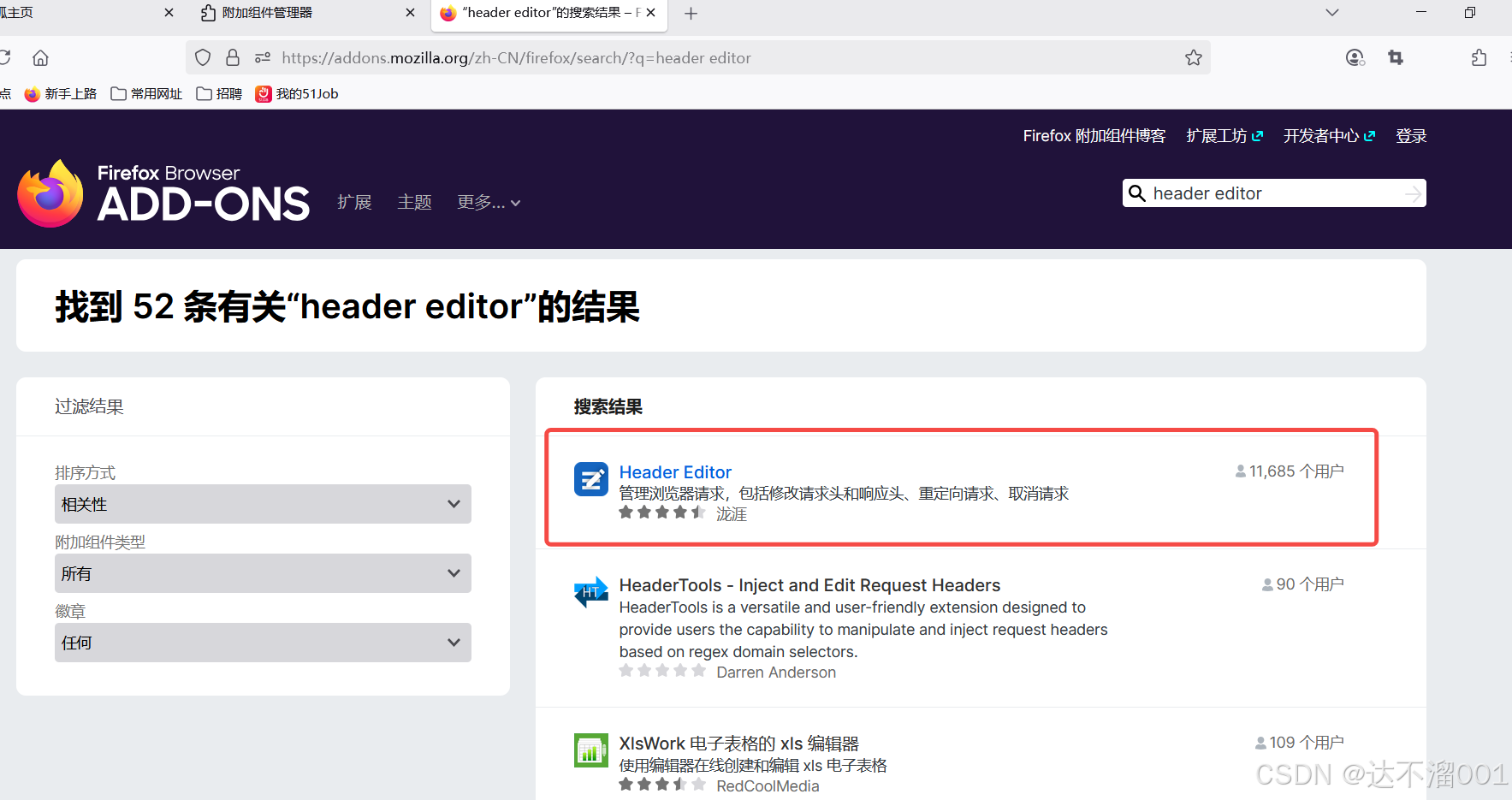Image resolution: width=1512 pixels, height=800 pixels.
Task: Click the Header Editor extension icon
Action: click(591, 479)
